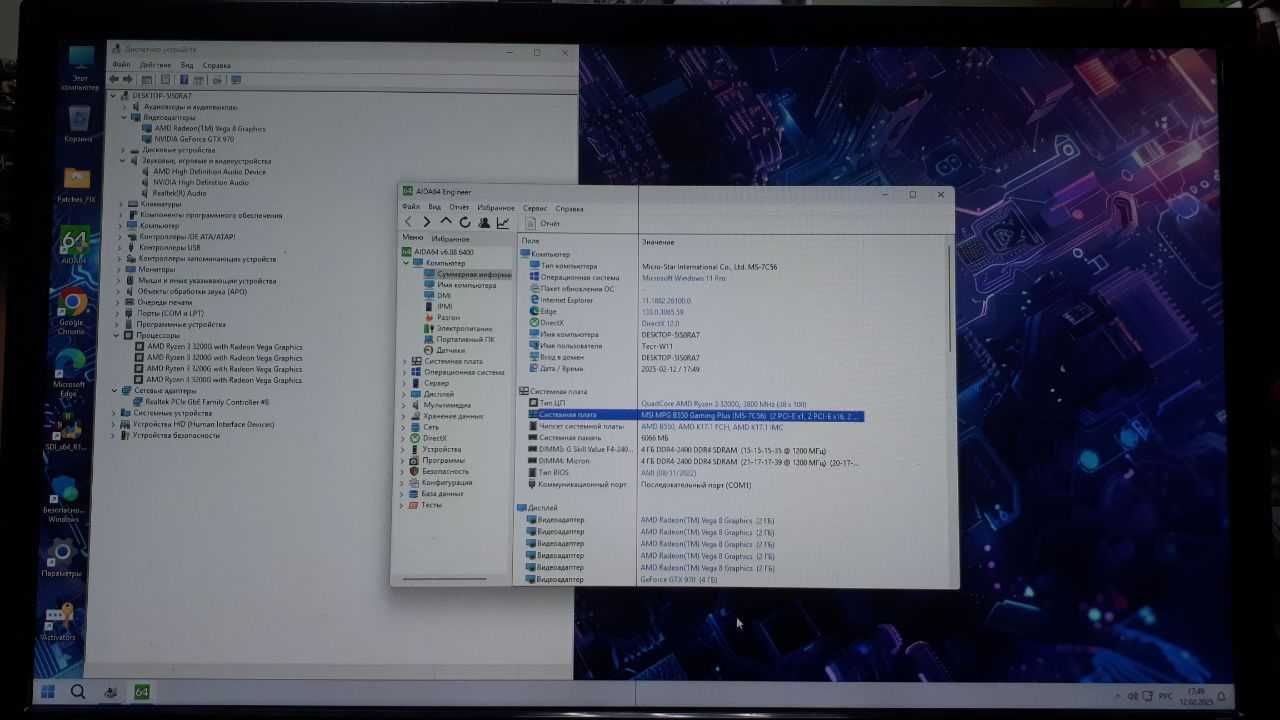This screenshot has height=720, width=1280.
Task: Click the AIDA64 graph chart toolbar icon
Action: tap(503, 222)
